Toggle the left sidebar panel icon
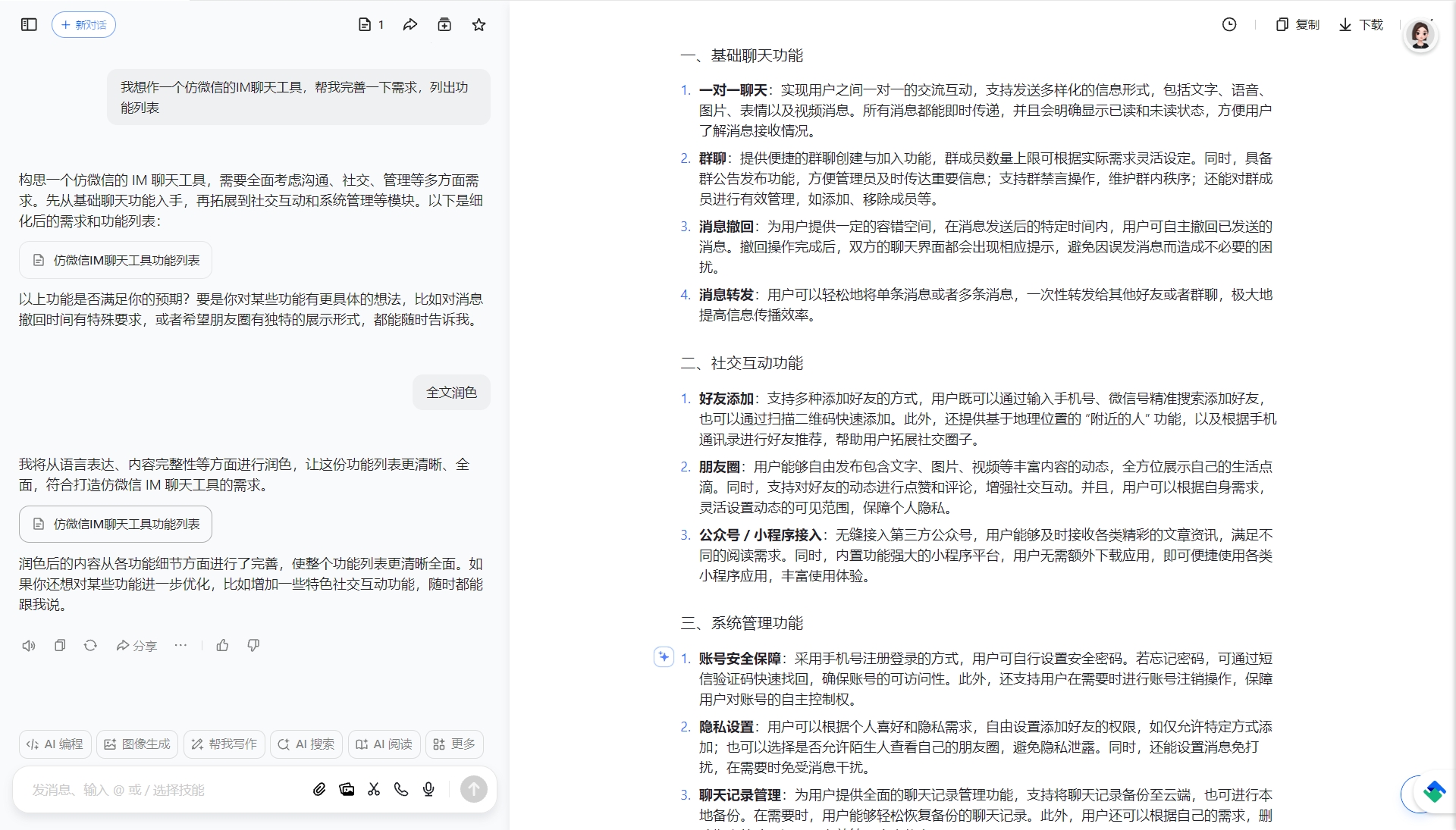The width and height of the screenshot is (1456, 830). point(29,25)
